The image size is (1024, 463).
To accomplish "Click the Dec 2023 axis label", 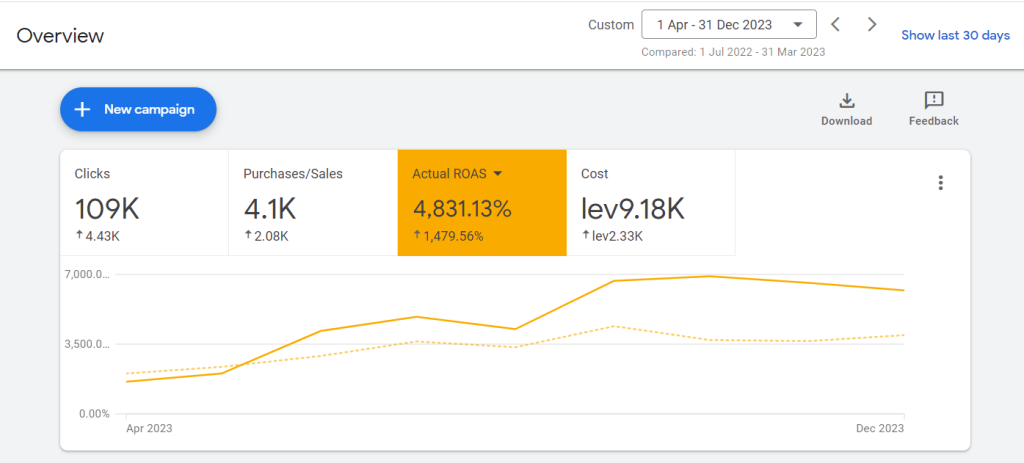I will (880, 428).
